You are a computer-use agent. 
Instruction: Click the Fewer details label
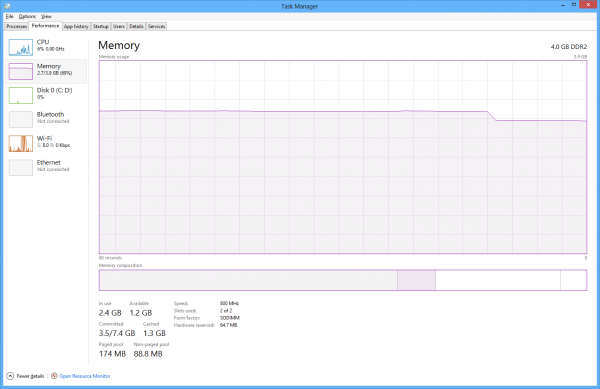pyautogui.click(x=30, y=376)
